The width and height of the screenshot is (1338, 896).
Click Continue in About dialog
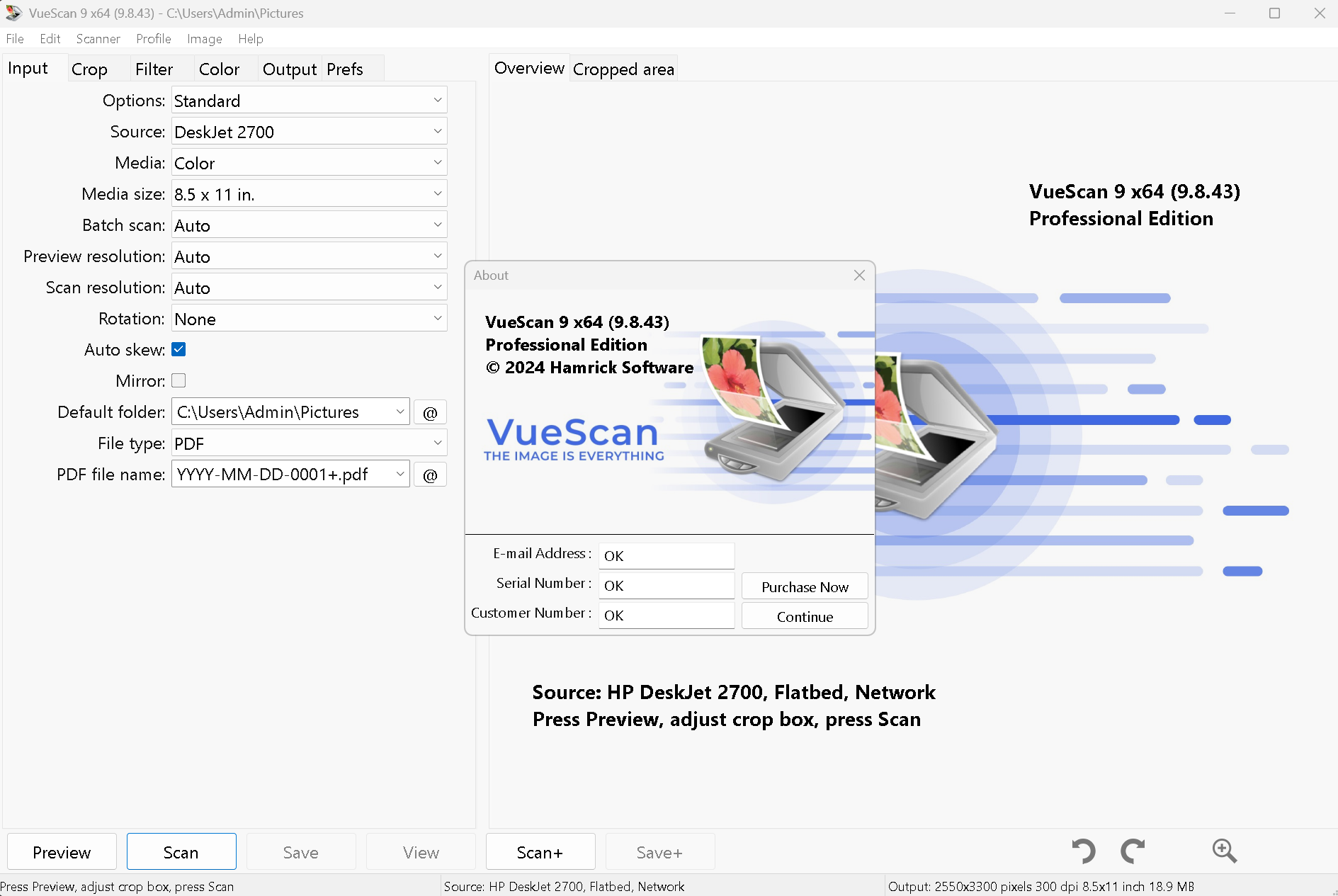(805, 616)
